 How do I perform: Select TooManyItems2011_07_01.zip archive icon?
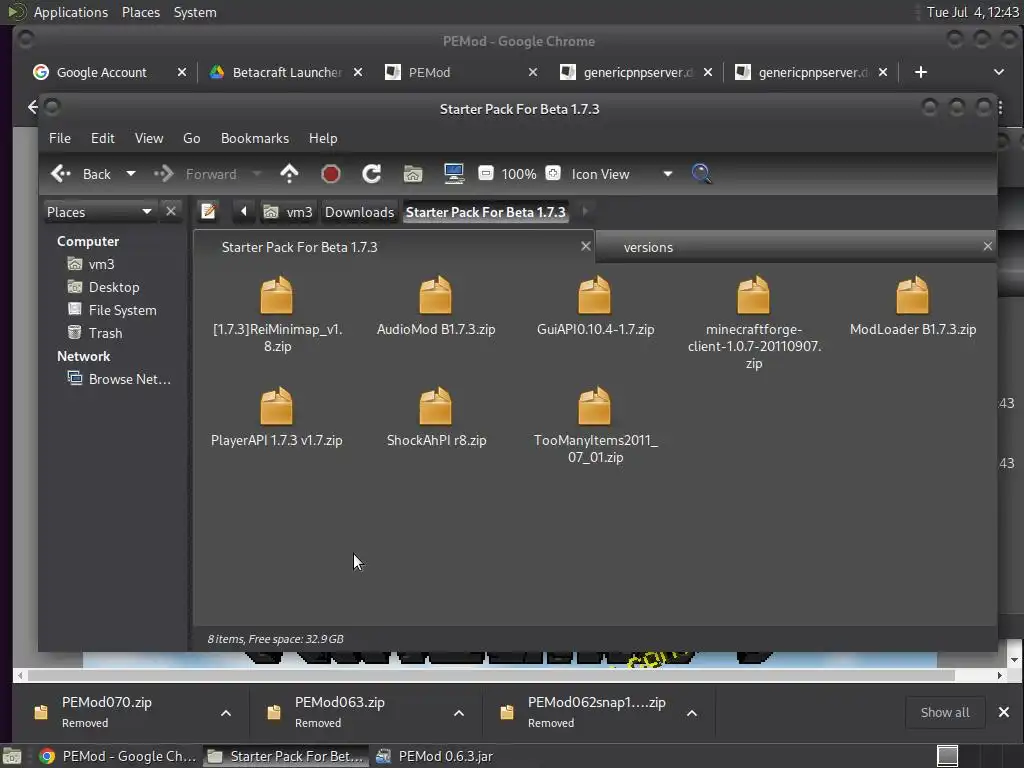click(594, 406)
